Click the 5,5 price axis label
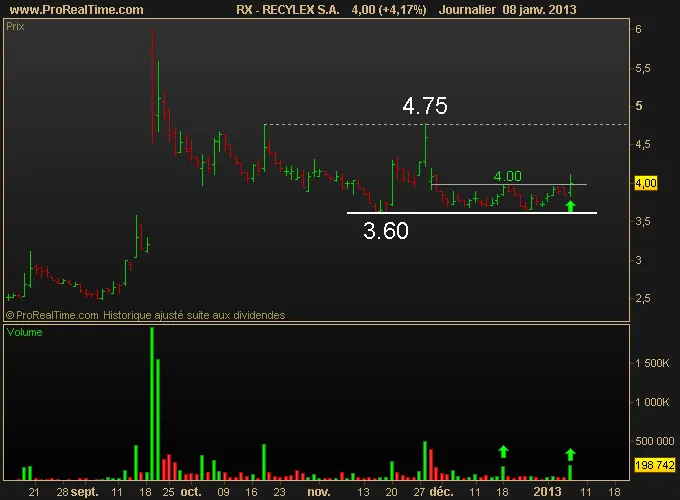Screen dimensions: 680x500 [x=642, y=68]
